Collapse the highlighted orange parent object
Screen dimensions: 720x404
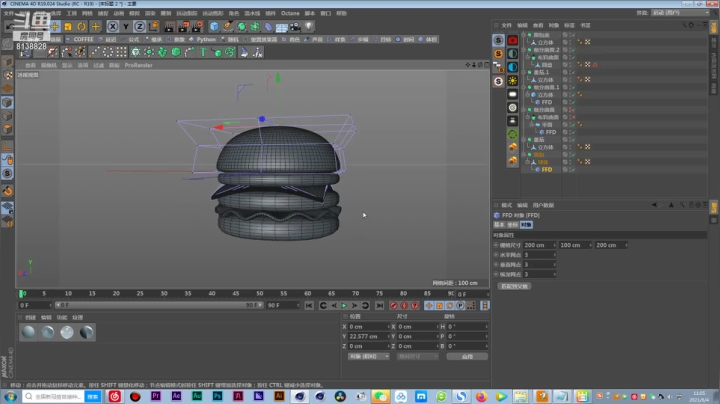tap(524, 155)
